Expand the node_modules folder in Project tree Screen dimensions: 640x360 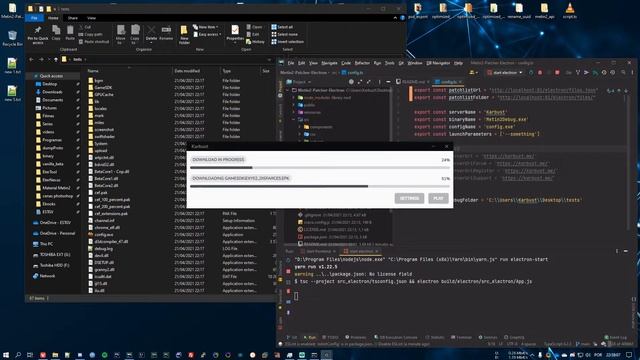coord(294,98)
